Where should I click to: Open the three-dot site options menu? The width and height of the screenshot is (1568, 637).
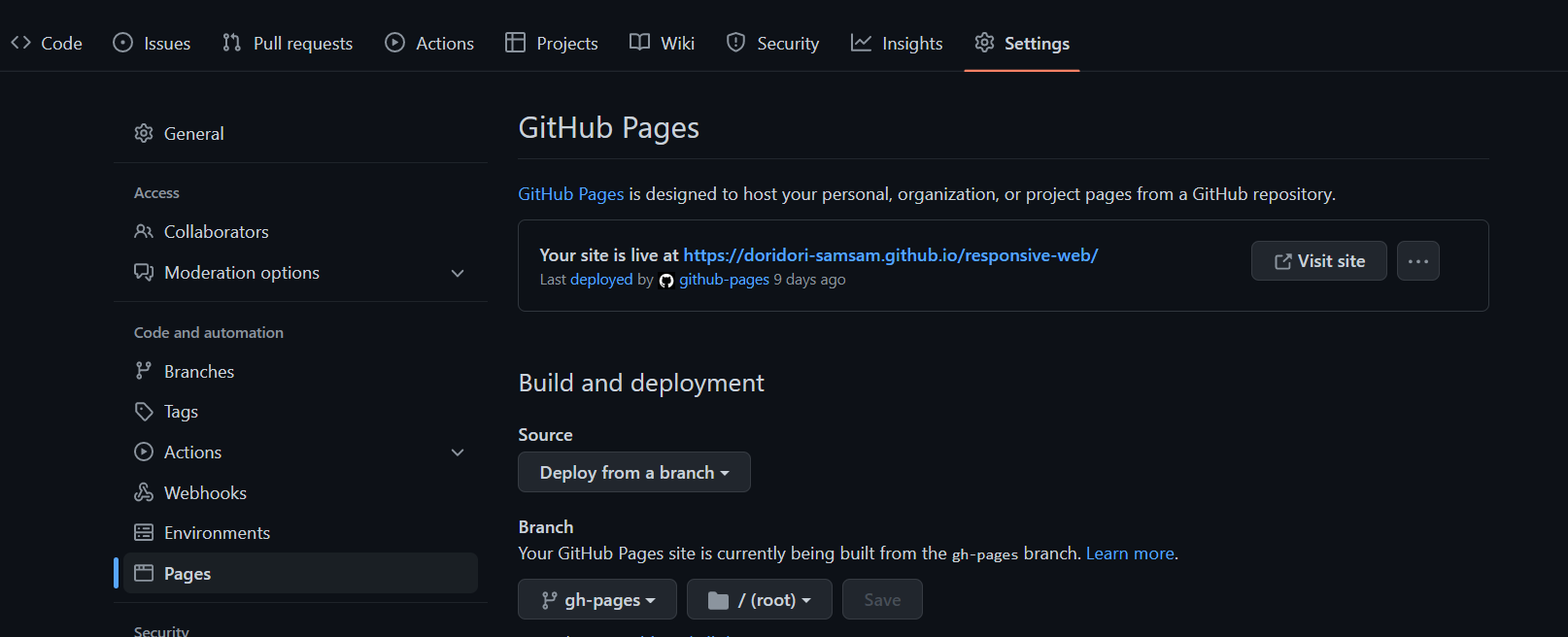coord(1418,261)
